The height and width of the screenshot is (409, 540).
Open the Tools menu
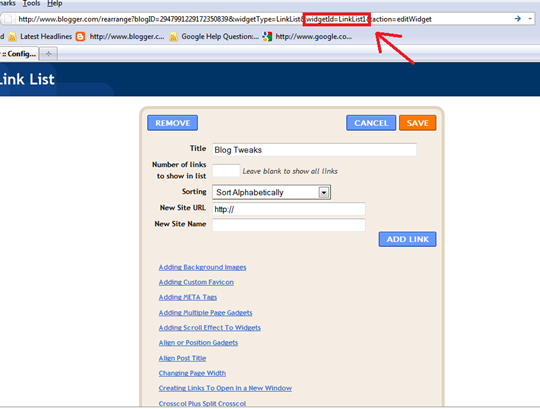31,4
